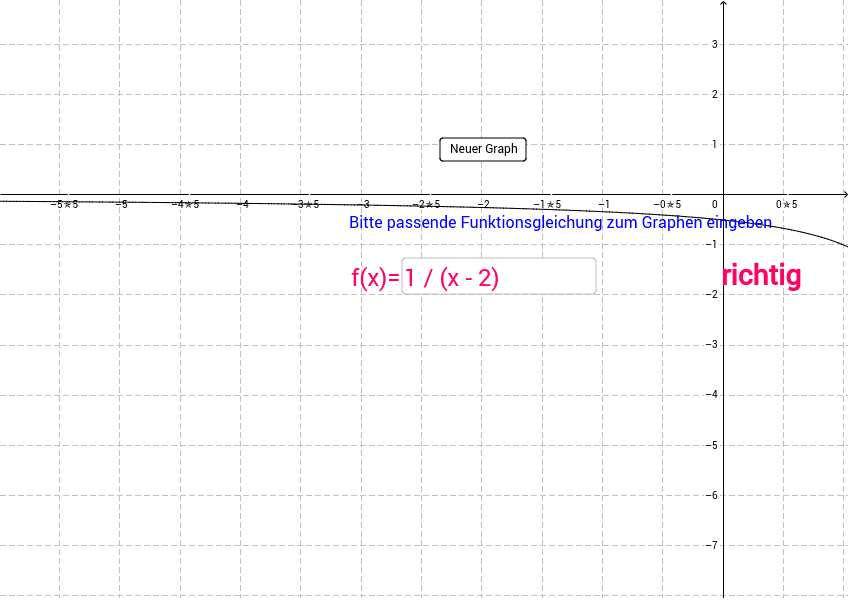Click the x-axis label −5
The image size is (850, 600).
click(121, 204)
